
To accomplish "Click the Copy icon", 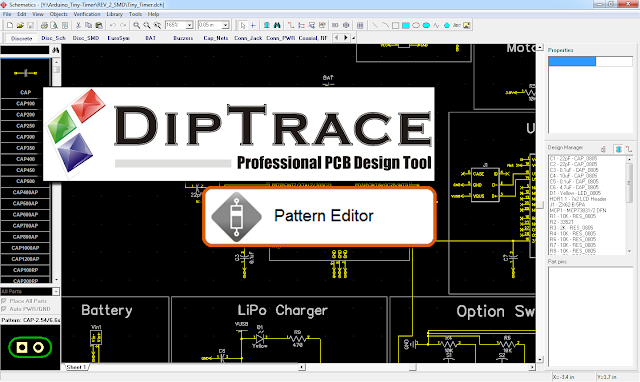I will point(88,25).
